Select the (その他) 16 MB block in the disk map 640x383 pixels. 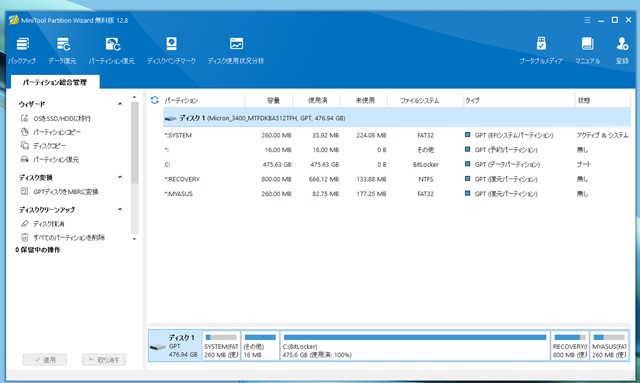coord(260,346)
